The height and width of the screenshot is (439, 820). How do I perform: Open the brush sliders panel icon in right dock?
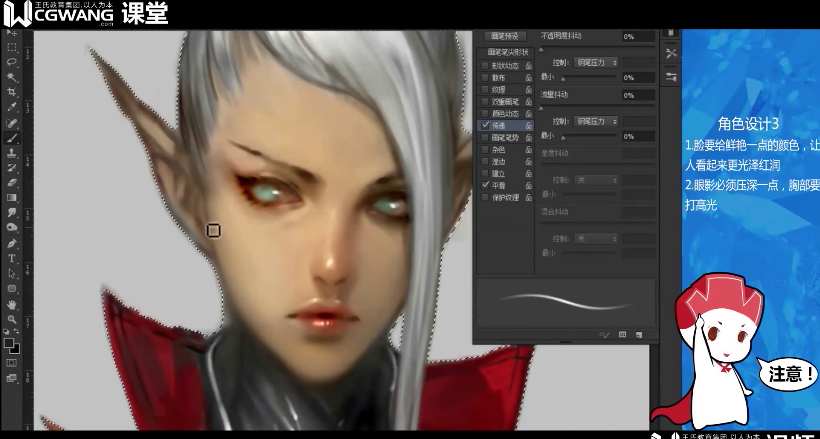pyautogui.click(x=671, y=77)
